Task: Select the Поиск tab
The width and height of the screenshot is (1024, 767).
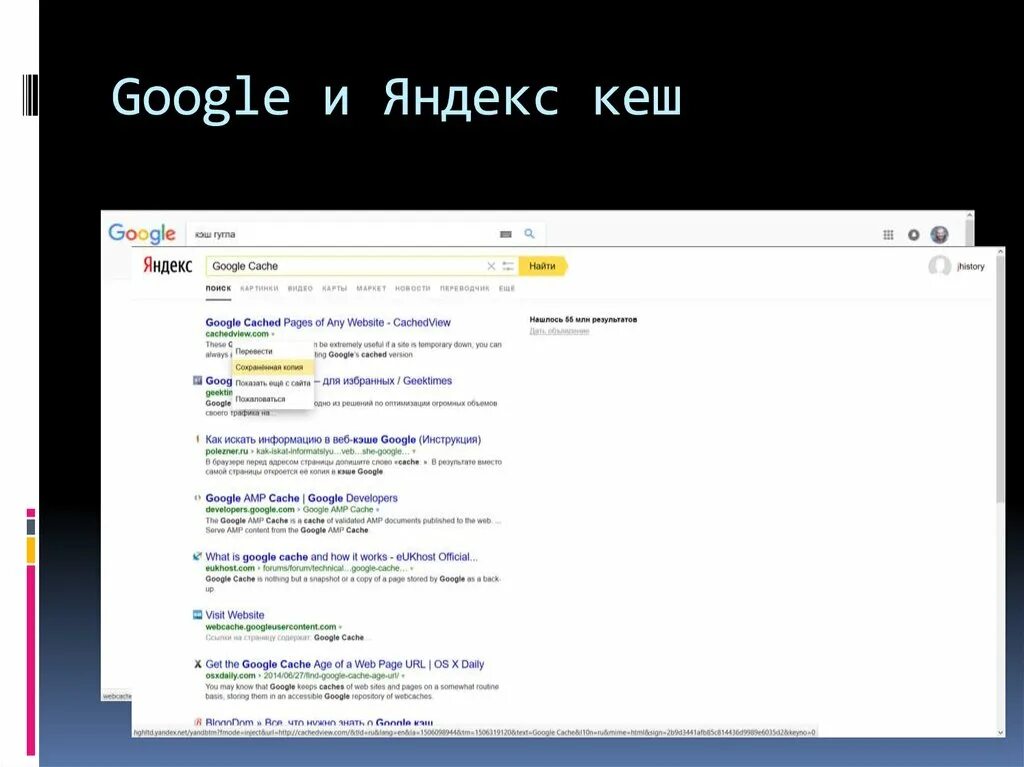Action: [218, 288]
